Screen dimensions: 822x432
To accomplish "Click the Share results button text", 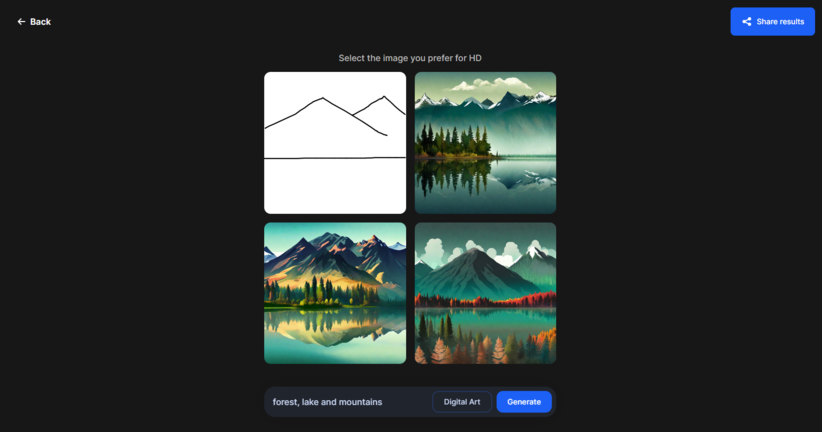I will [x=780, y=21].
